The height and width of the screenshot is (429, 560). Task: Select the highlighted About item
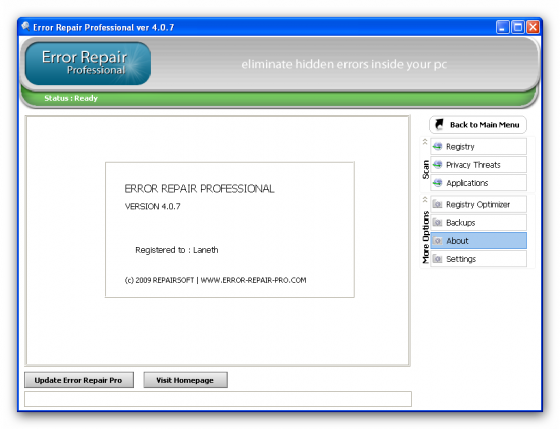click(x=478, y=241)
